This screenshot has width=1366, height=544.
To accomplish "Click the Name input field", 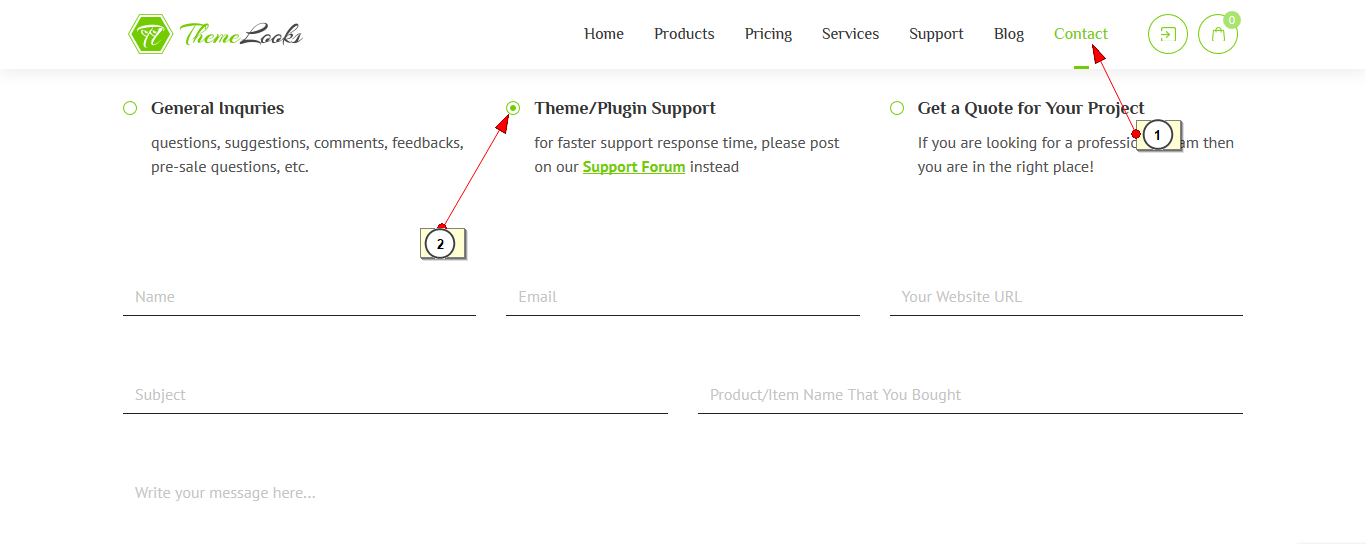I will click(299, 297).
